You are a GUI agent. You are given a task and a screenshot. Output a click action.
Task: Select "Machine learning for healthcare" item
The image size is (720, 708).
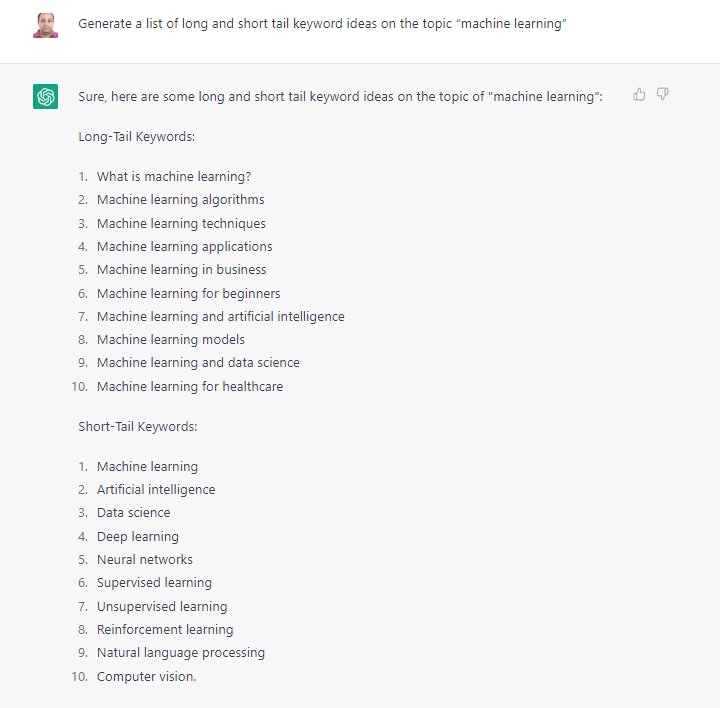tap(190, 386)
